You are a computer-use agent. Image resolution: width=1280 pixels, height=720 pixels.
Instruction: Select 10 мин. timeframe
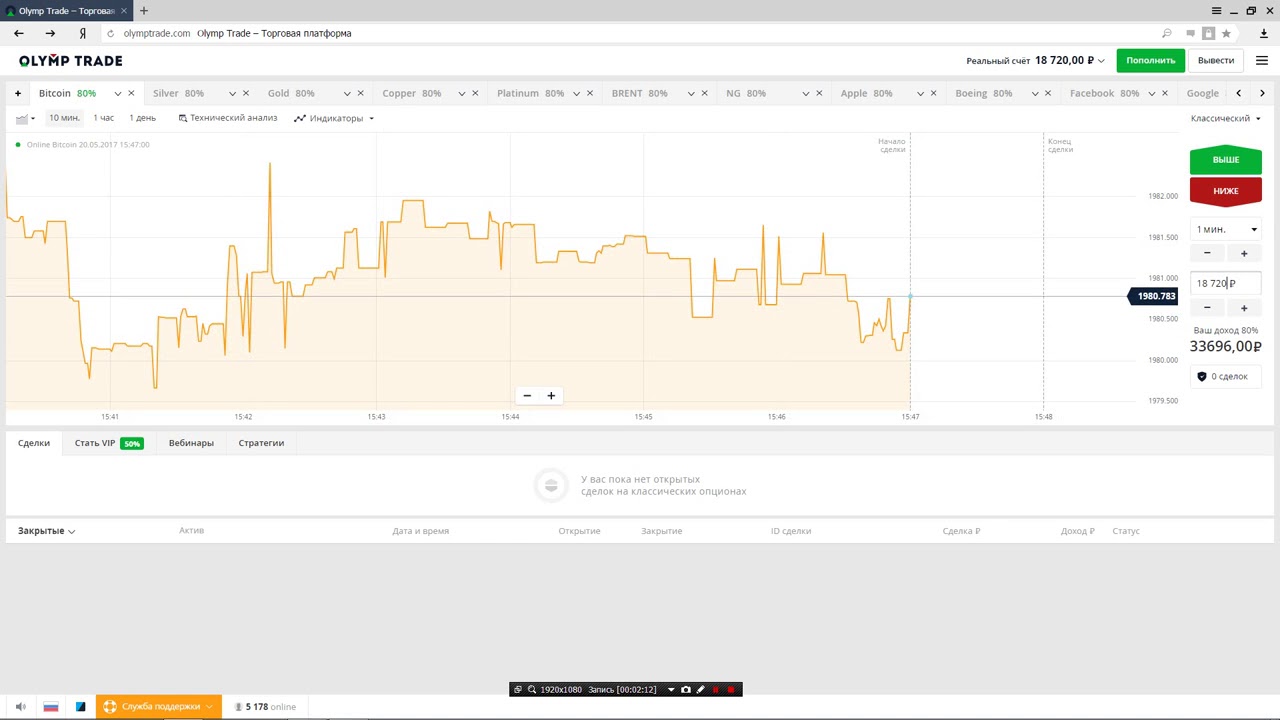(64, 118)
